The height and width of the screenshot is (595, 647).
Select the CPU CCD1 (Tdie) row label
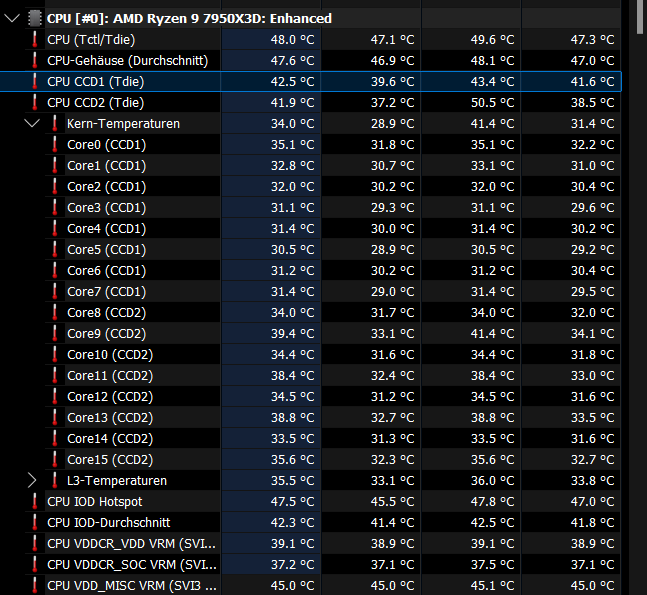tap(96, 82)
